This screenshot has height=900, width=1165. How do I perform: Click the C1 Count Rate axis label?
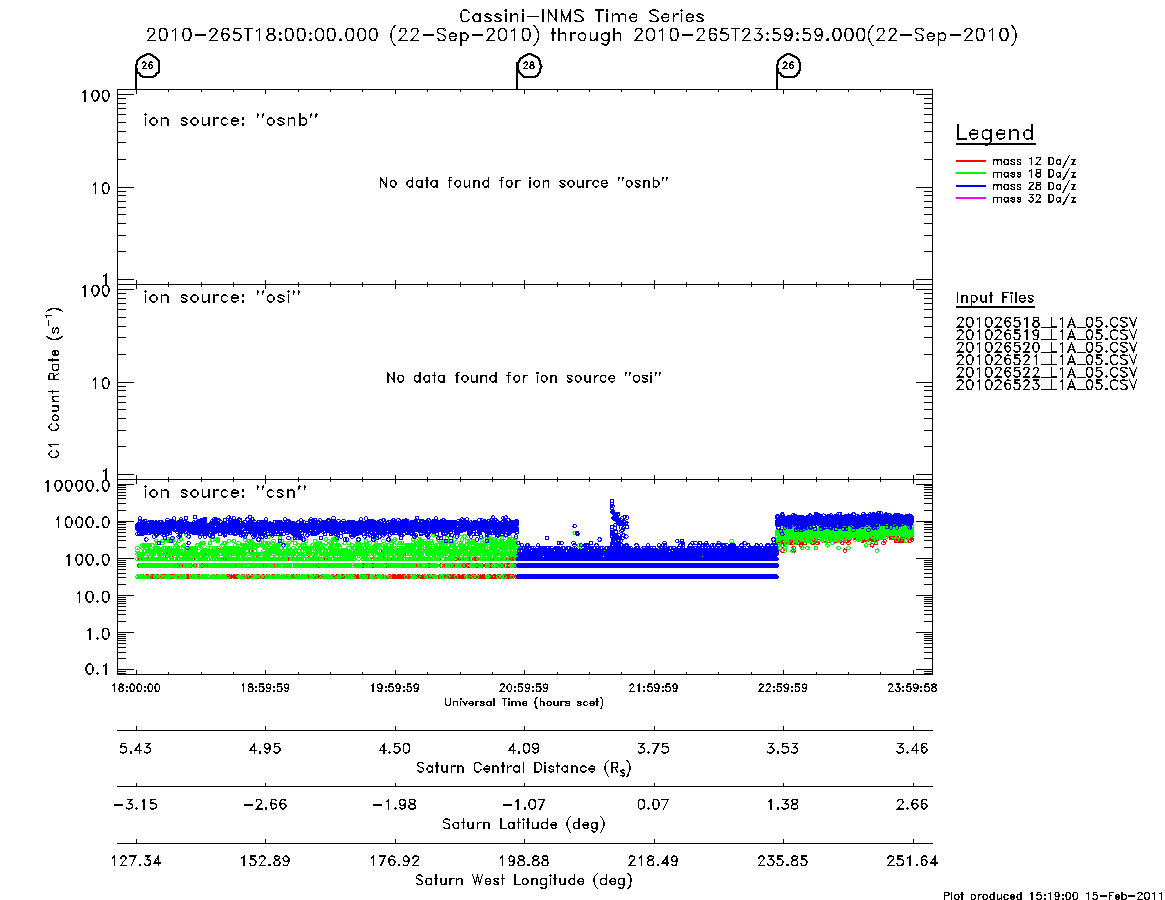(x=54, y=383)
